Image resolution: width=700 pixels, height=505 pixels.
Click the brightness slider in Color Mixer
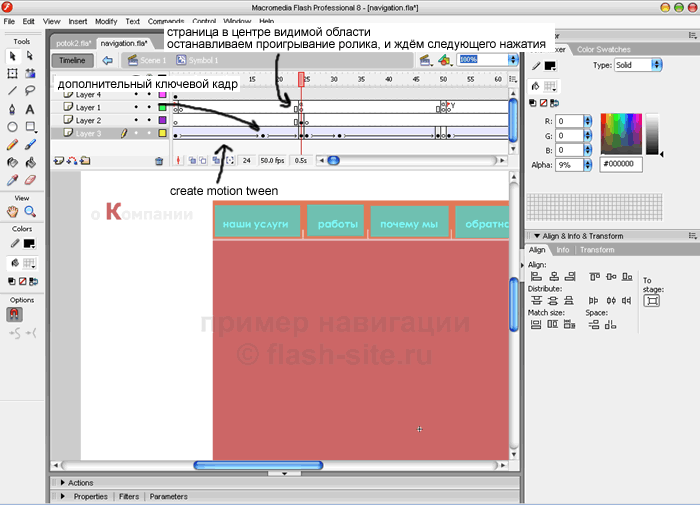[x=652, y=134]
